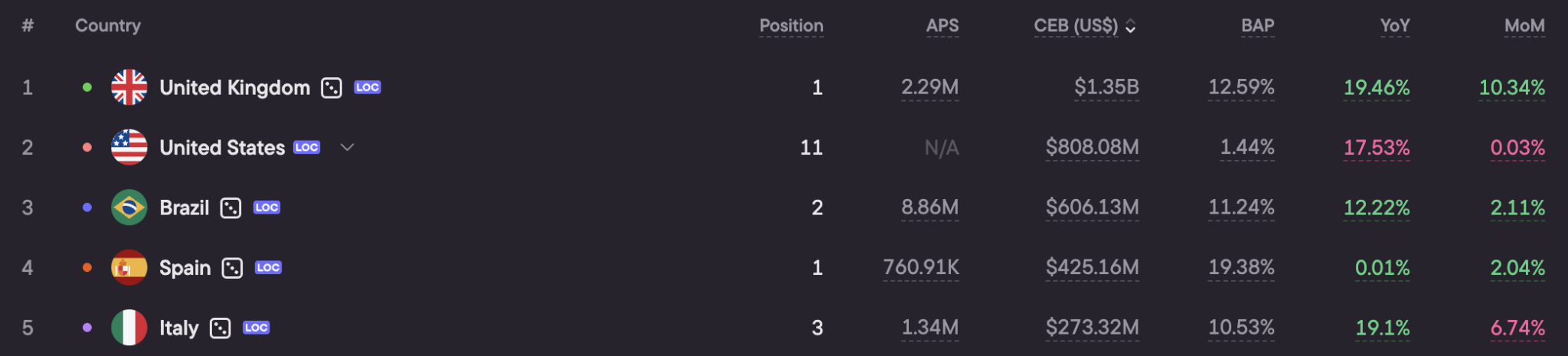Viewport: 1568px width, 356px height.
Task: Click the purple status dot for Italy
Action: (87, 328)
